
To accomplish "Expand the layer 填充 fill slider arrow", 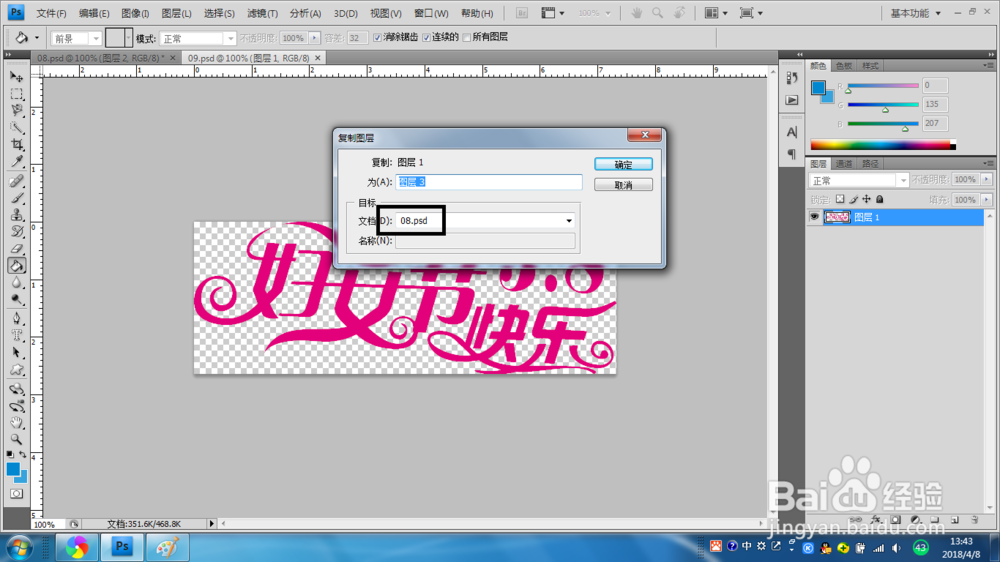I will tap(987, 200).
